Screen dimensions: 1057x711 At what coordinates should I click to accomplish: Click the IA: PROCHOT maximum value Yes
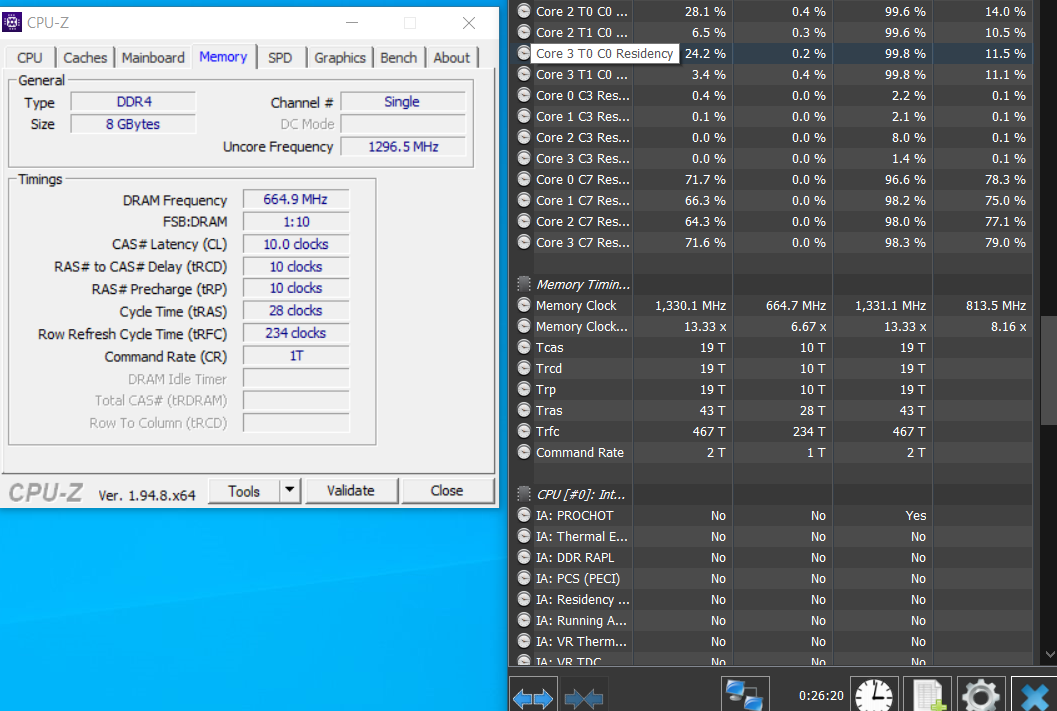915,516
